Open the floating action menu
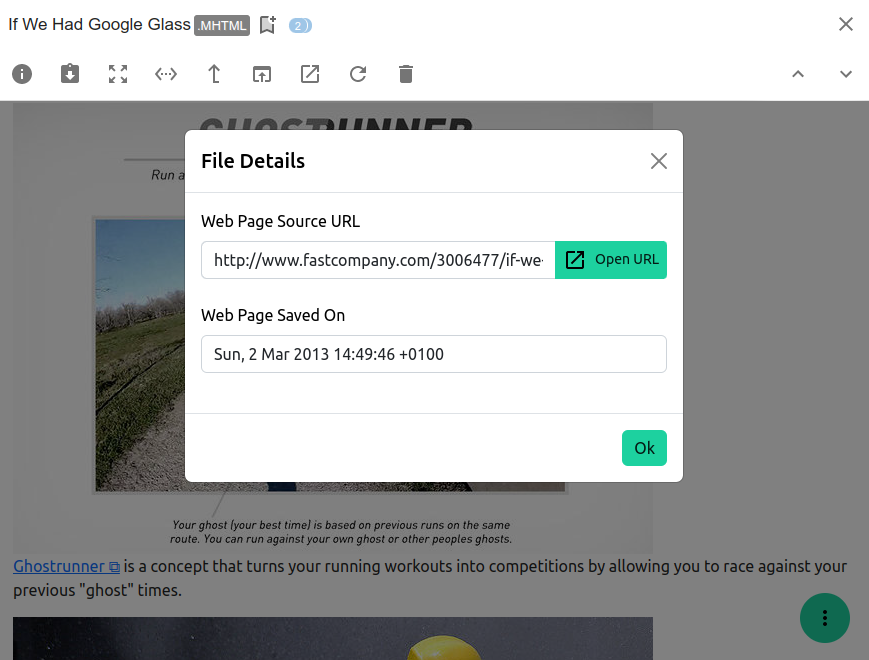 point(824,618)
